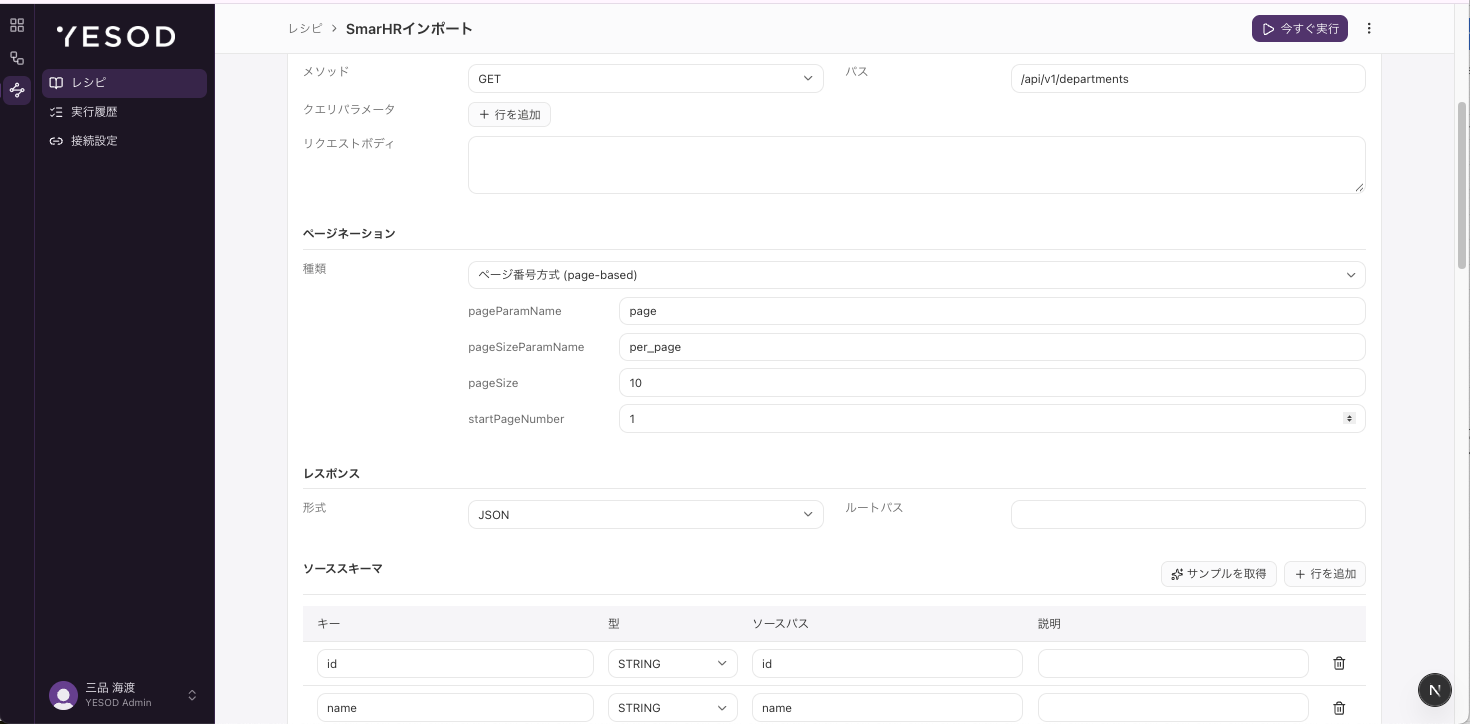The image size is (1470, 724).
Task: Open the pagination 種類 dropdown
Action: (916, 275)
